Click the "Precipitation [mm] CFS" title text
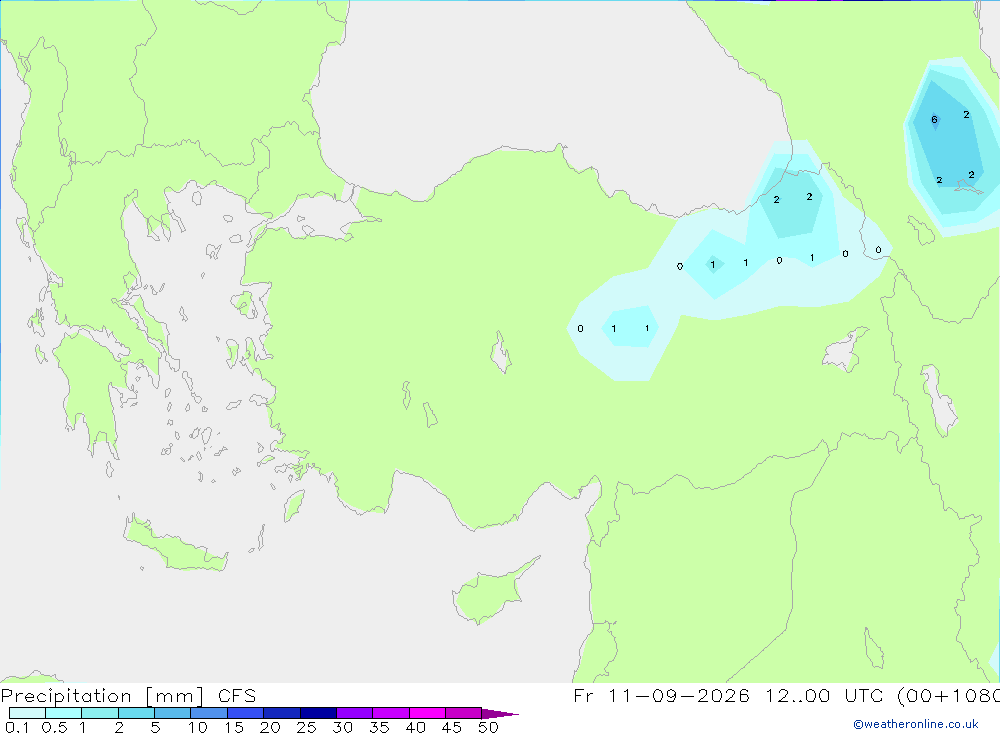Image resolution: width=1000 pixels, height=733 pixels. coord(128,695)
